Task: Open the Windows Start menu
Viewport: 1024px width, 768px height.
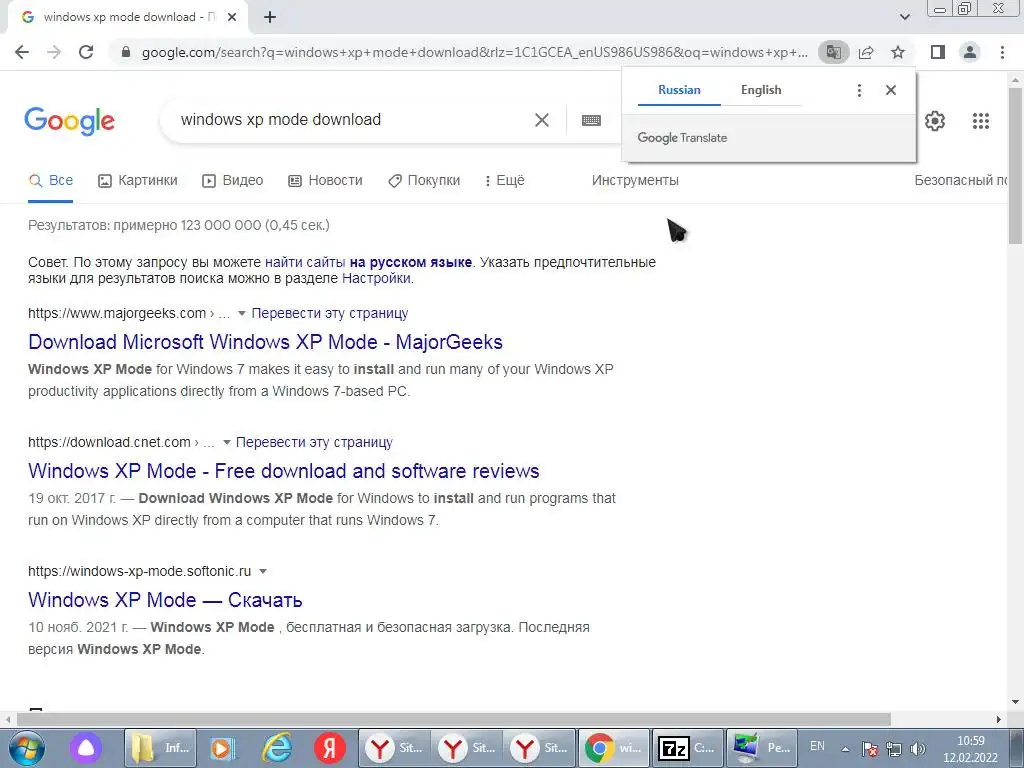Action: click(27, 748)
